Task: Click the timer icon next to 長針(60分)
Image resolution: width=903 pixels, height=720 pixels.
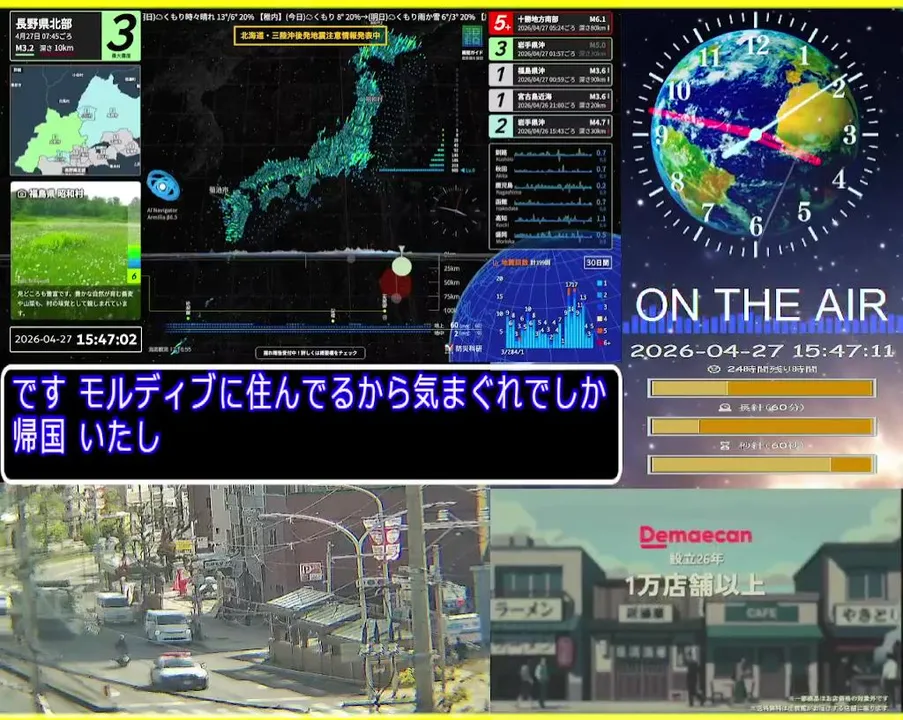Action: point(725,407)
